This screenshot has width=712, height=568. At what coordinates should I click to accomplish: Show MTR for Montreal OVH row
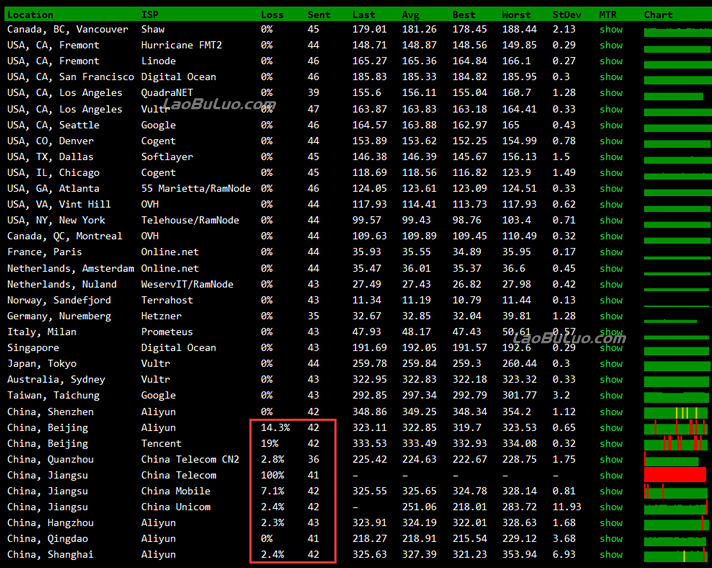tap(611, 237)
